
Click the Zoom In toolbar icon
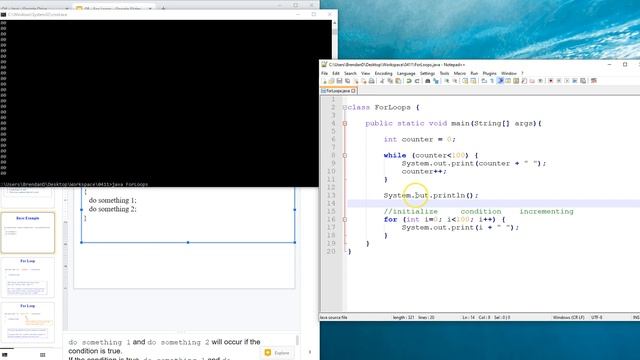[x=447, y=81]
